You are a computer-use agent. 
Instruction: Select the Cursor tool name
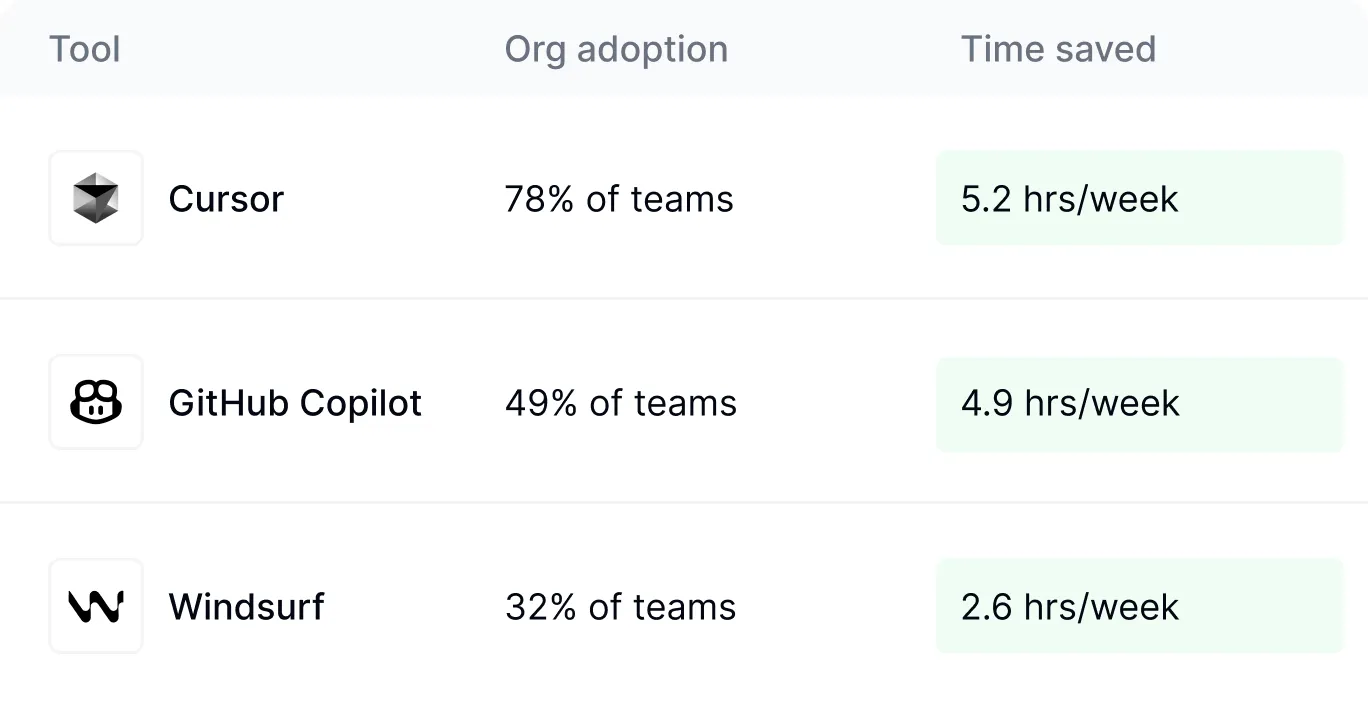click(226, 199)
